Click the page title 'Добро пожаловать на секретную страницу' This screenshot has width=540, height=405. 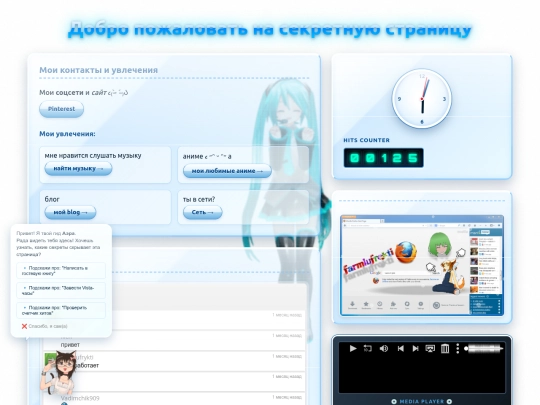coord(270,29)
